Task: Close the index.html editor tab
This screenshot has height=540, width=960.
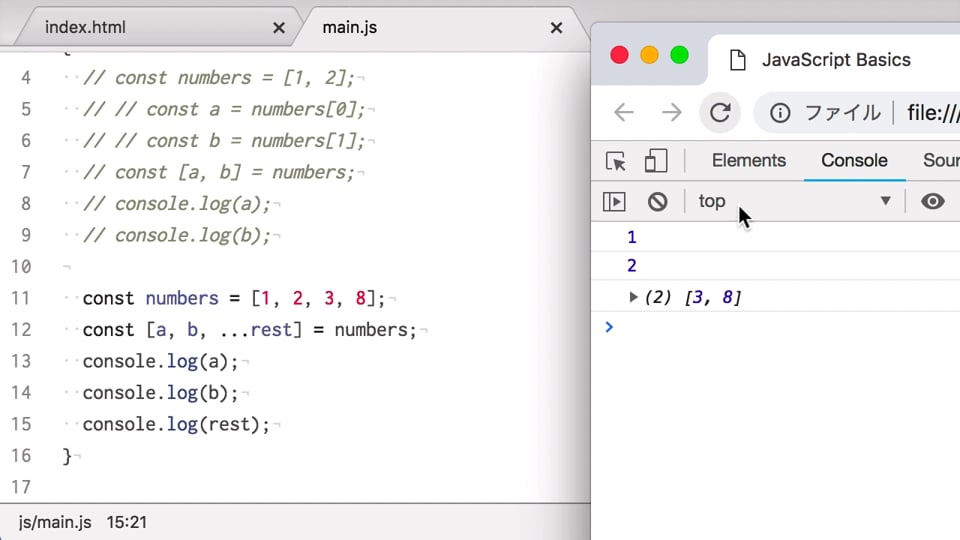Action: pyautogui.click(x=279, y=28)
